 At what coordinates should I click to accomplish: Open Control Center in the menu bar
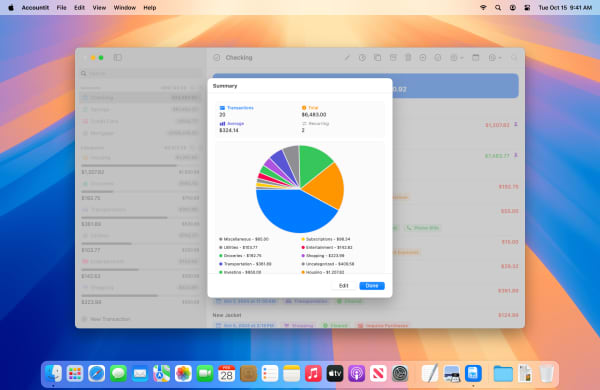[x=527, y=8]
